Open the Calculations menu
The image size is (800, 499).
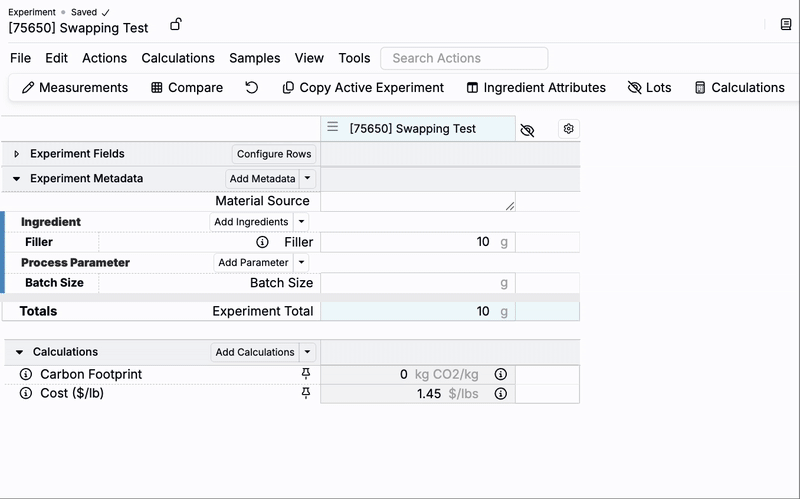178,58
